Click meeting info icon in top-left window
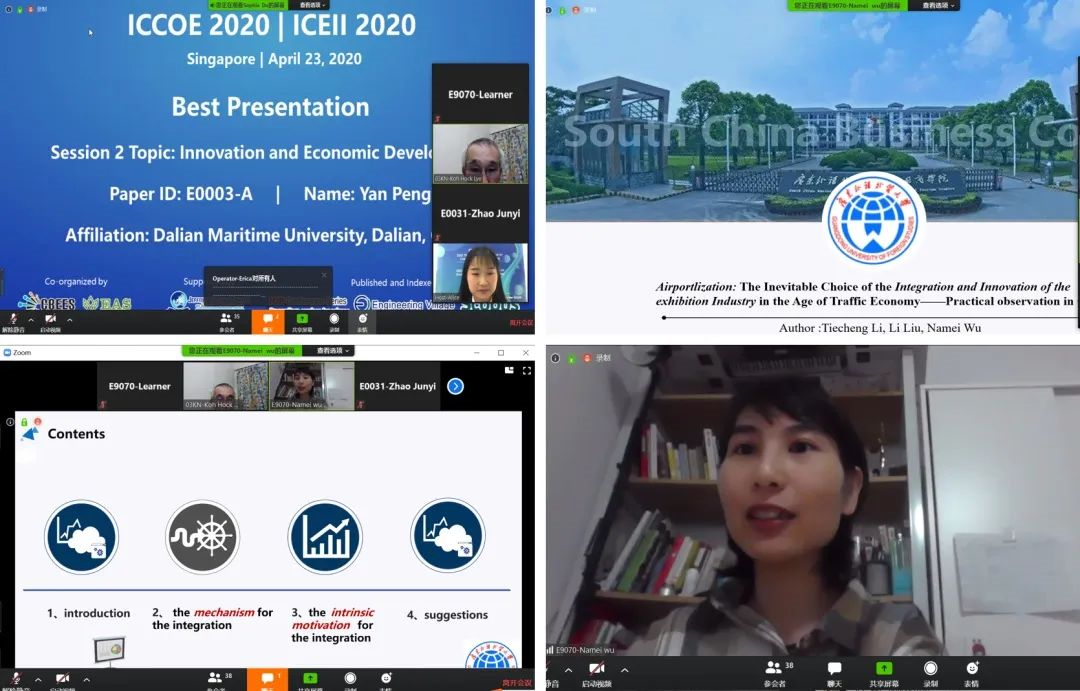The height and width of the screenshot is (691, 1080). [8, 10]
